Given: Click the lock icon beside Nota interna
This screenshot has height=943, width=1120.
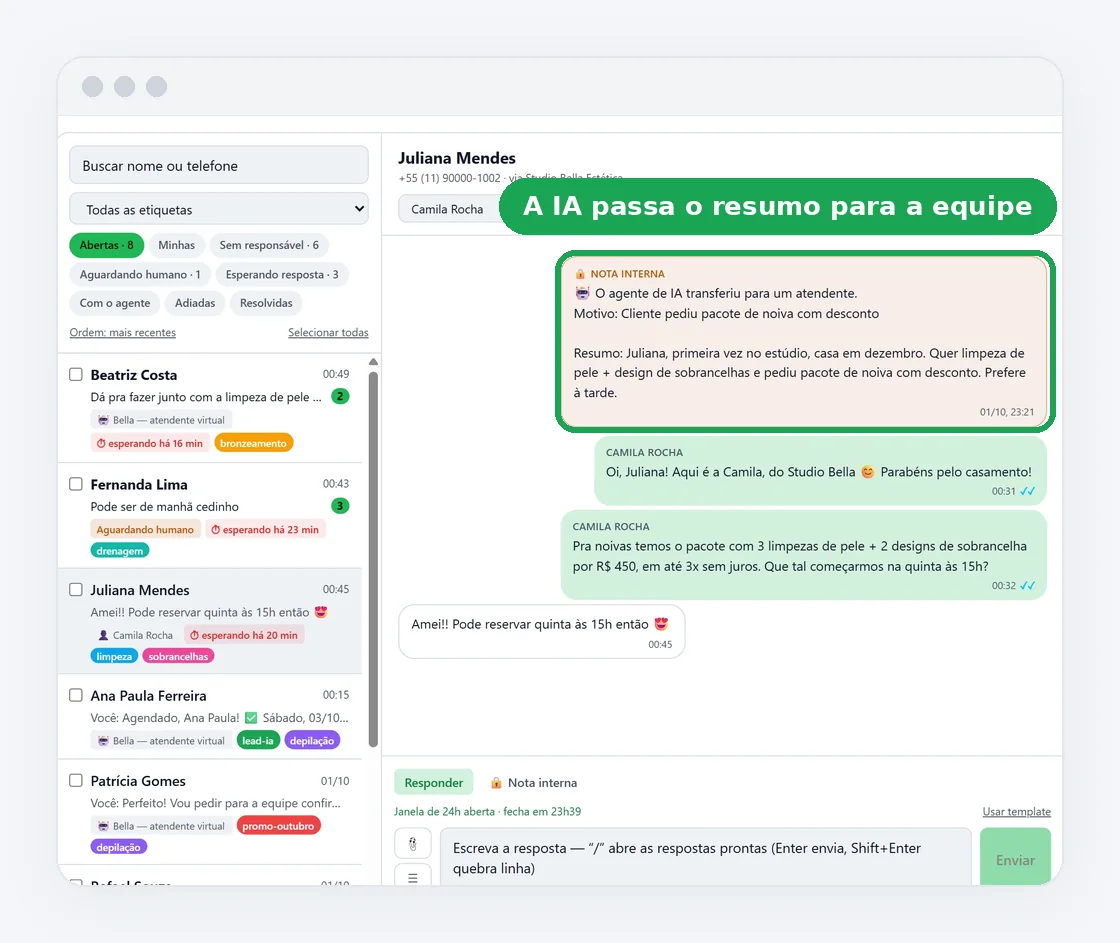Looking at the screenshot, I should [496, 783].
